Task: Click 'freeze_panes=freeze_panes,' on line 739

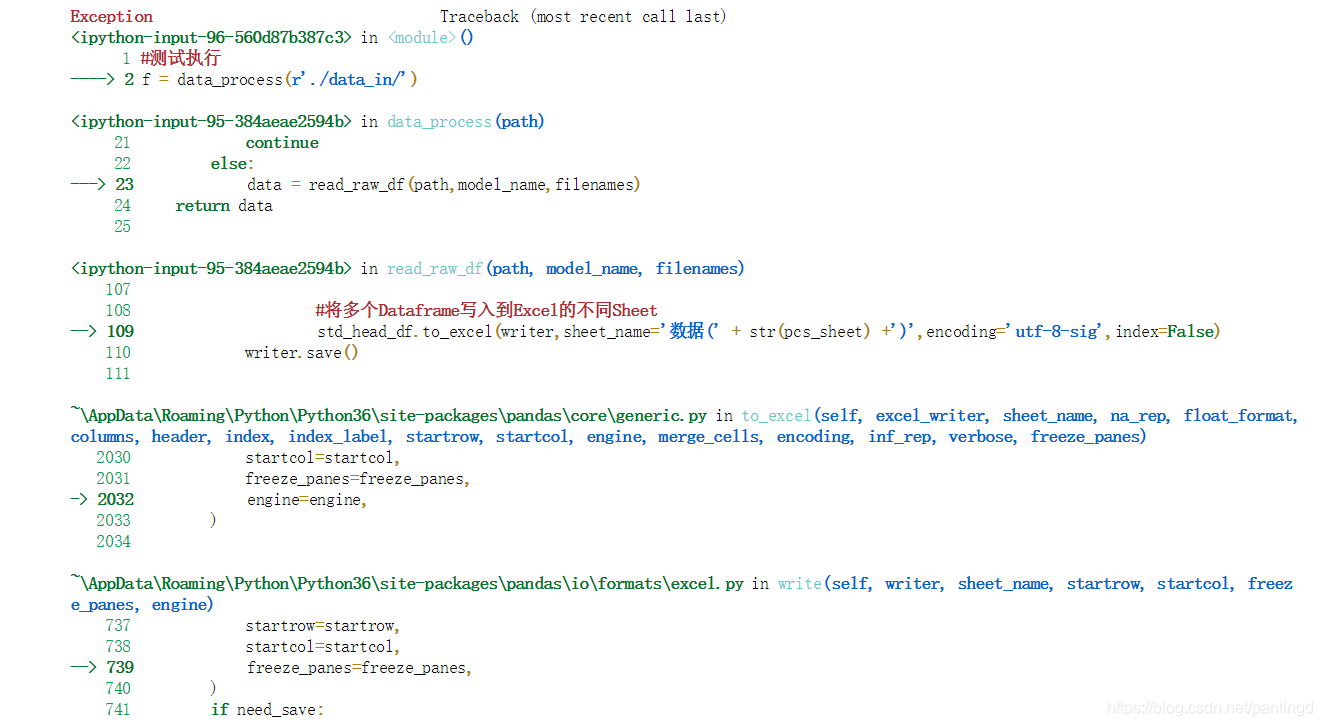Action: 359,667
